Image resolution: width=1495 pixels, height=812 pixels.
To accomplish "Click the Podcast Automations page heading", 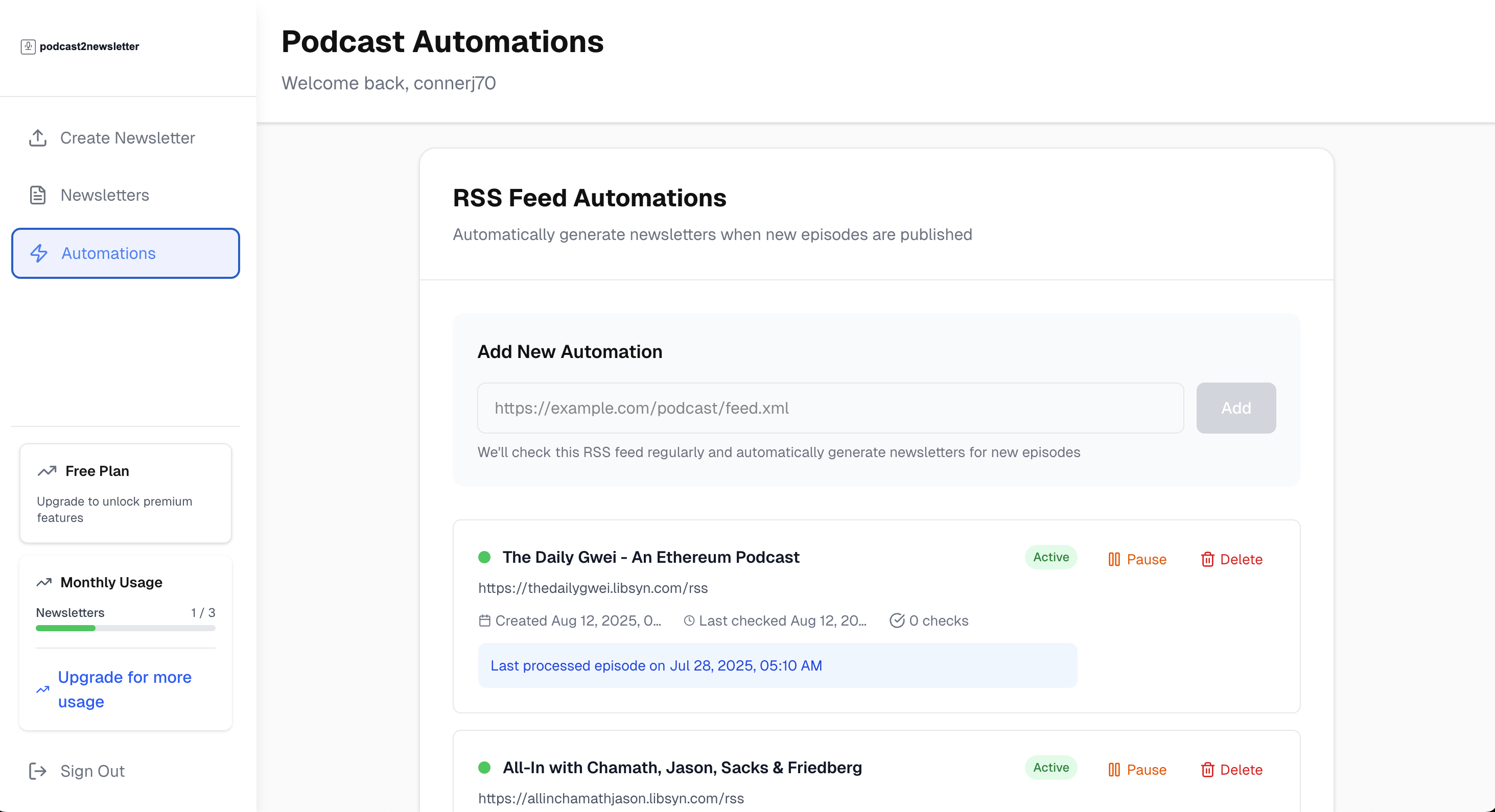I will point(443,42).
